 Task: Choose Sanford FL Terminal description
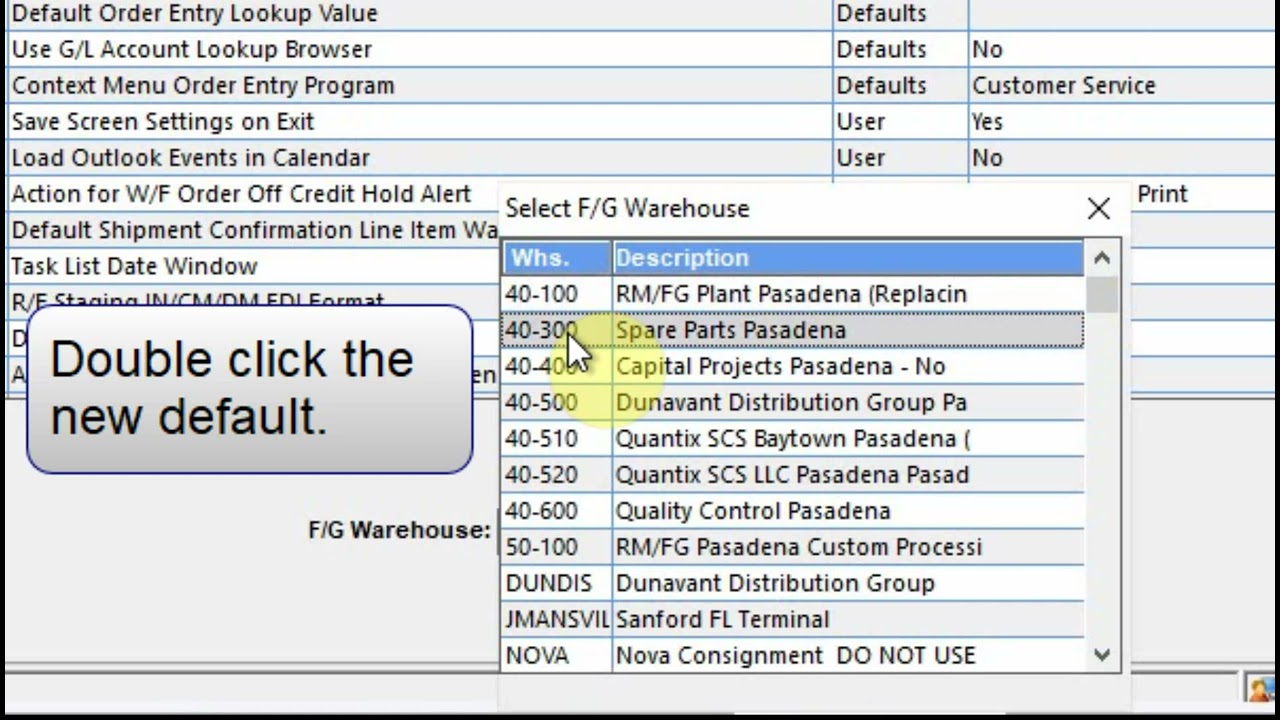[722, 619]
